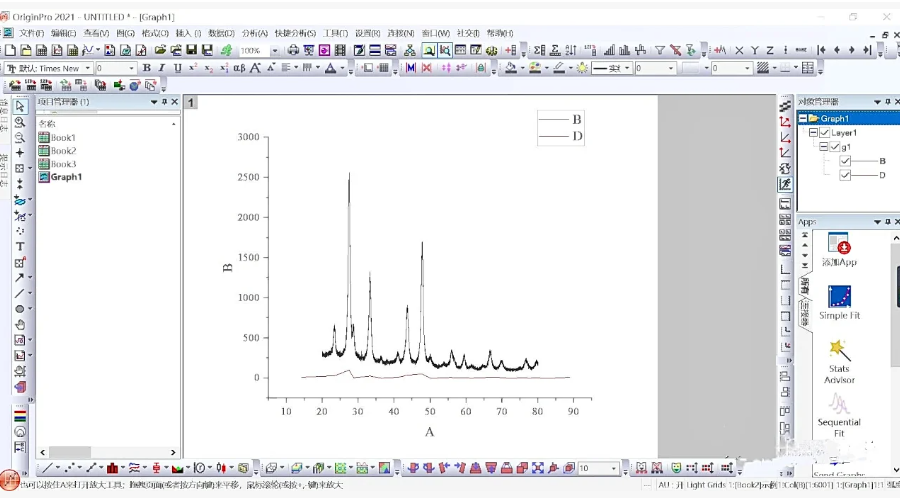Collapse the g1 group in Object Manager

(824, 147)
